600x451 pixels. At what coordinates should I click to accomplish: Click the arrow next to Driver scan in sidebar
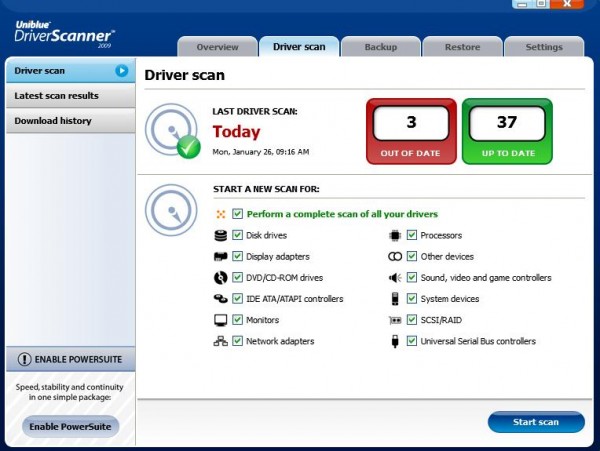click(x=121, y=71)
